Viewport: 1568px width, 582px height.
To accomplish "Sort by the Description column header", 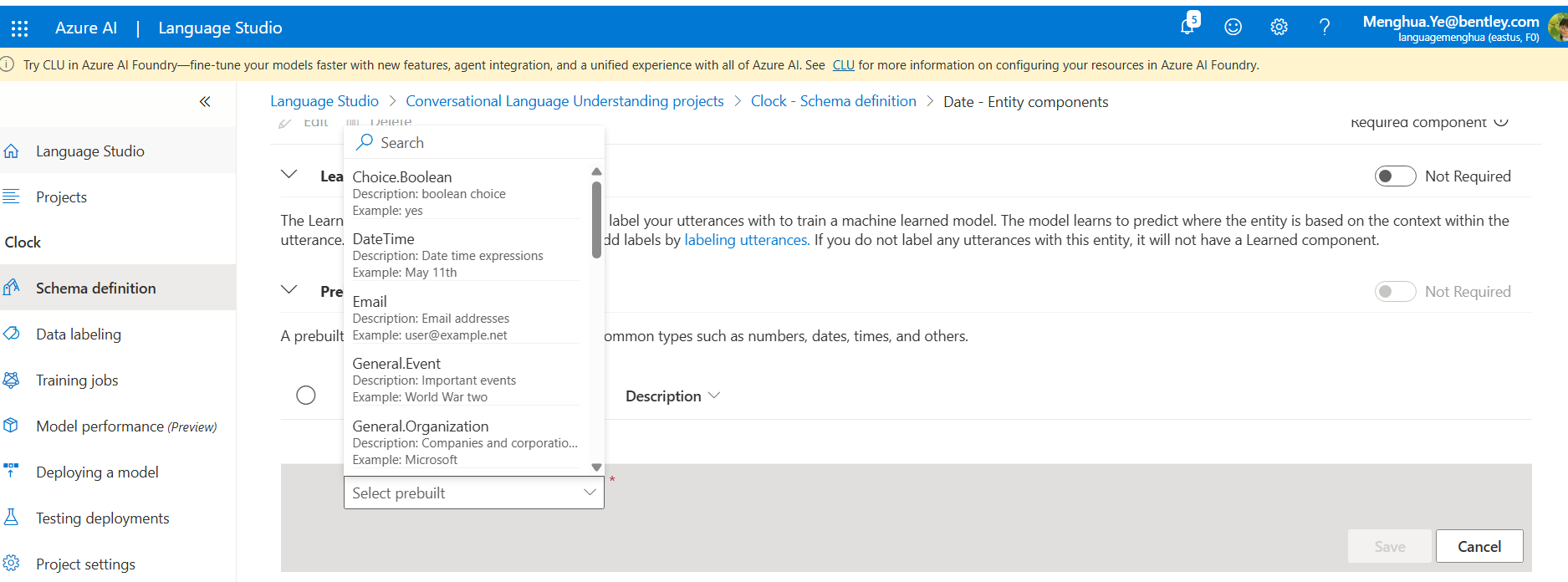I will click(672, 396).
